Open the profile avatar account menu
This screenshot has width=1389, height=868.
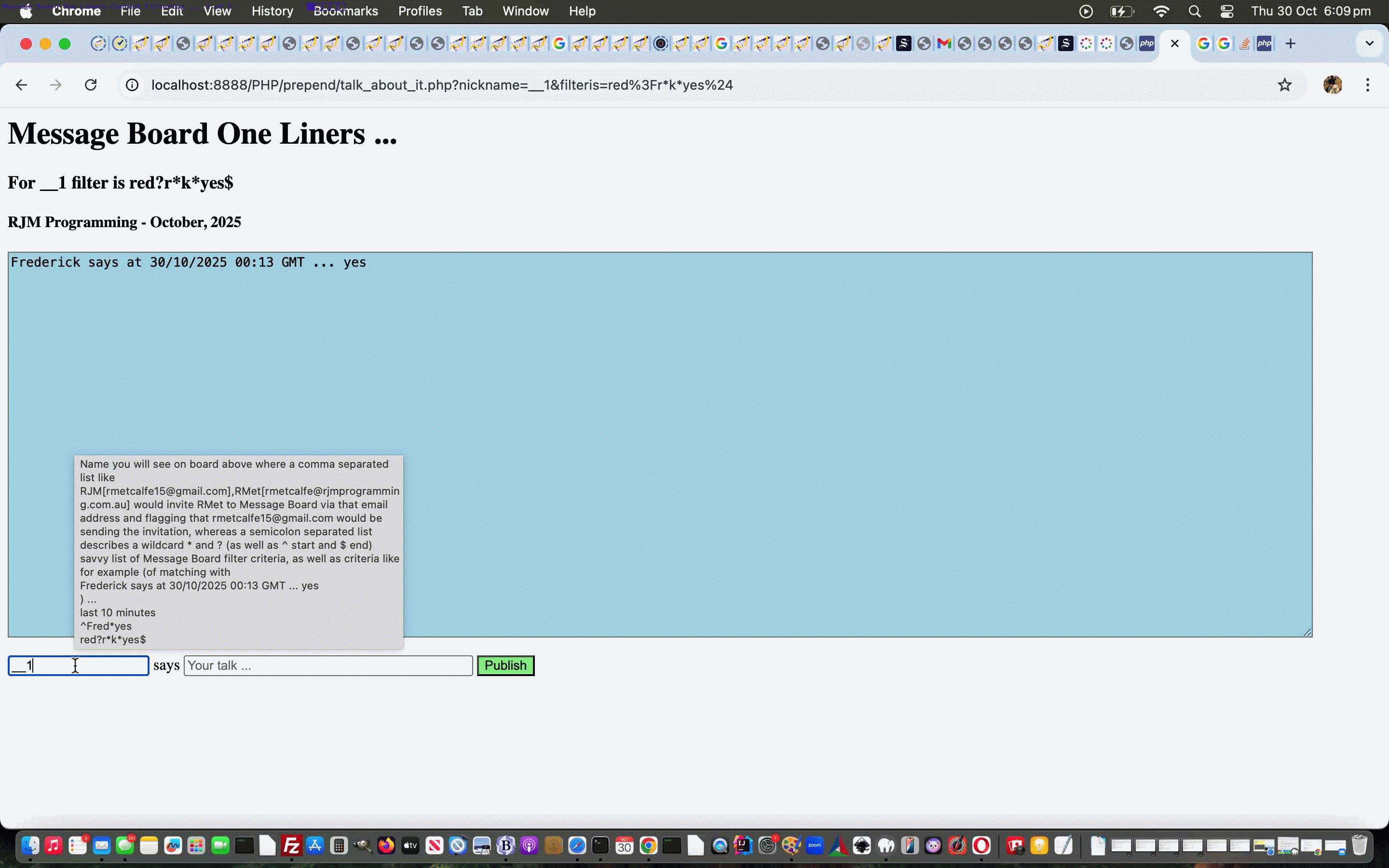tap(1333, 84)
